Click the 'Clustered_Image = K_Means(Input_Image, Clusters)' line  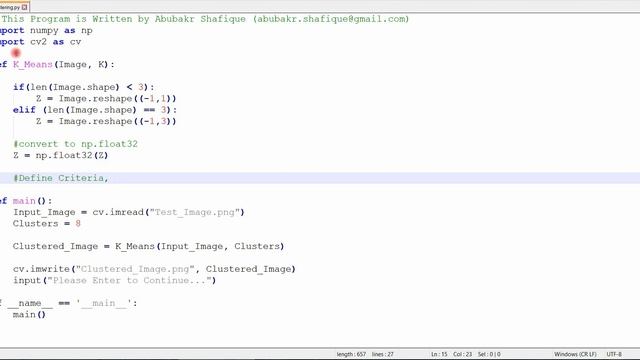pos(148,247)
